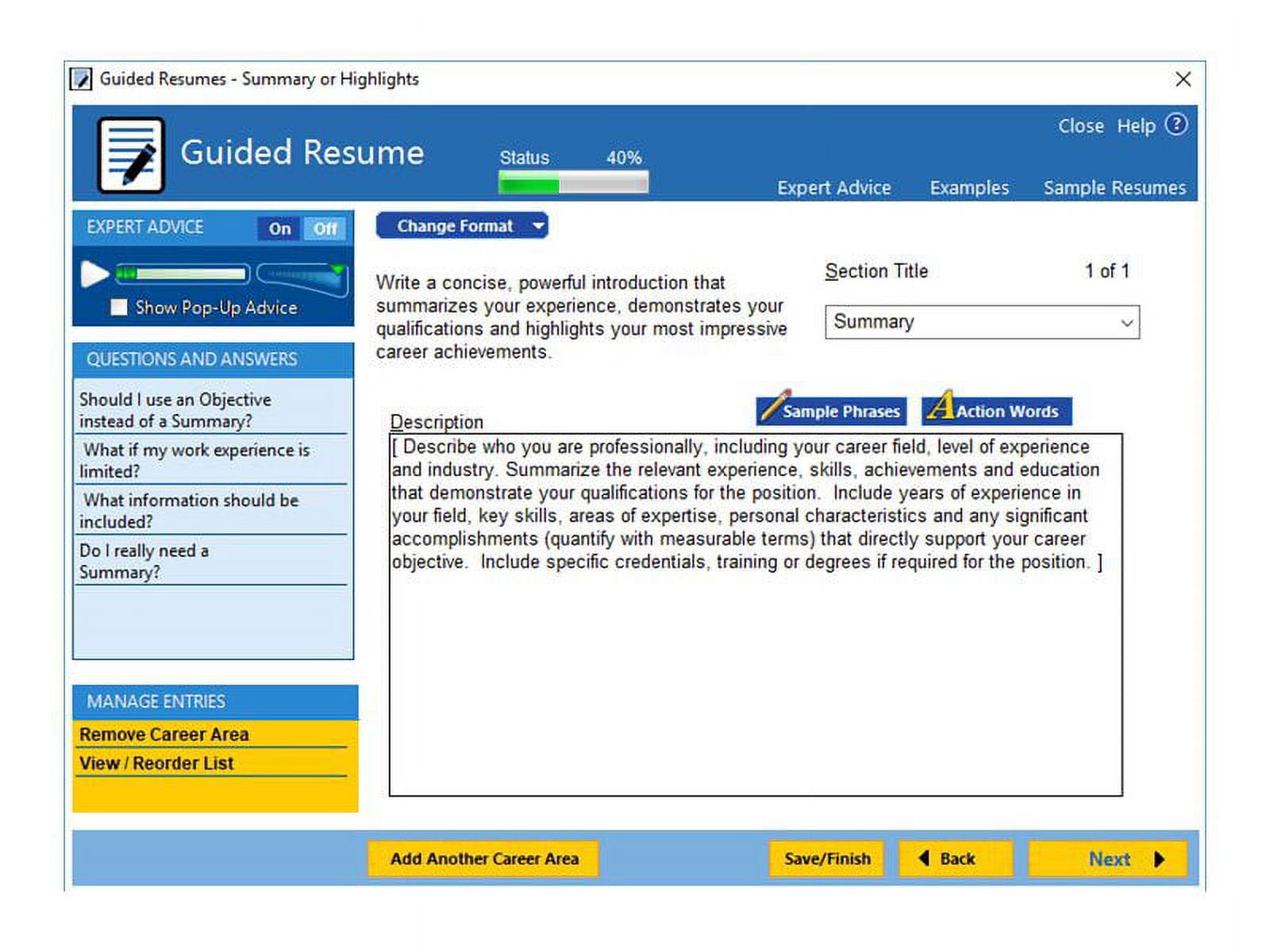This screenshot has width=1270, height=952.
Task: Open the Sample Resumes tab
Action: (x=1114, y=188)
